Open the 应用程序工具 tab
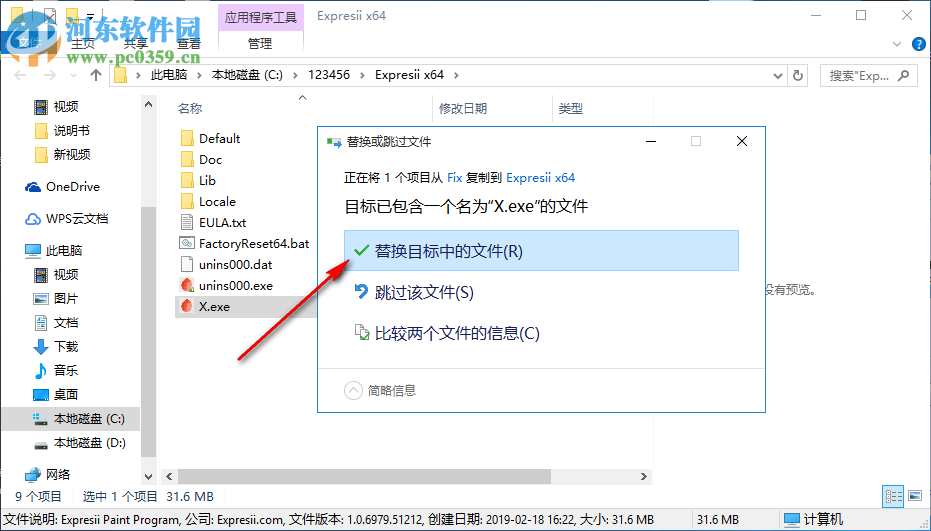The image size is (931, 531). [261, 17]
